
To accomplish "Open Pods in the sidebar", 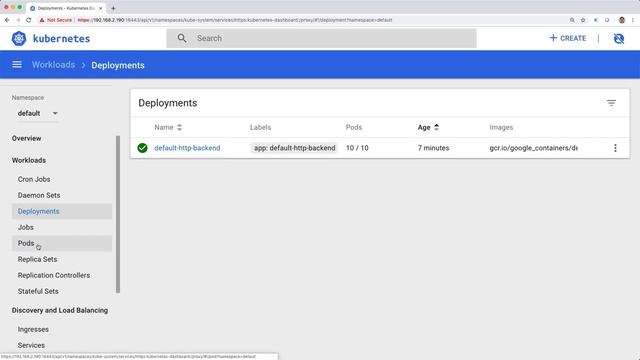I will click(x=62, y=243).
